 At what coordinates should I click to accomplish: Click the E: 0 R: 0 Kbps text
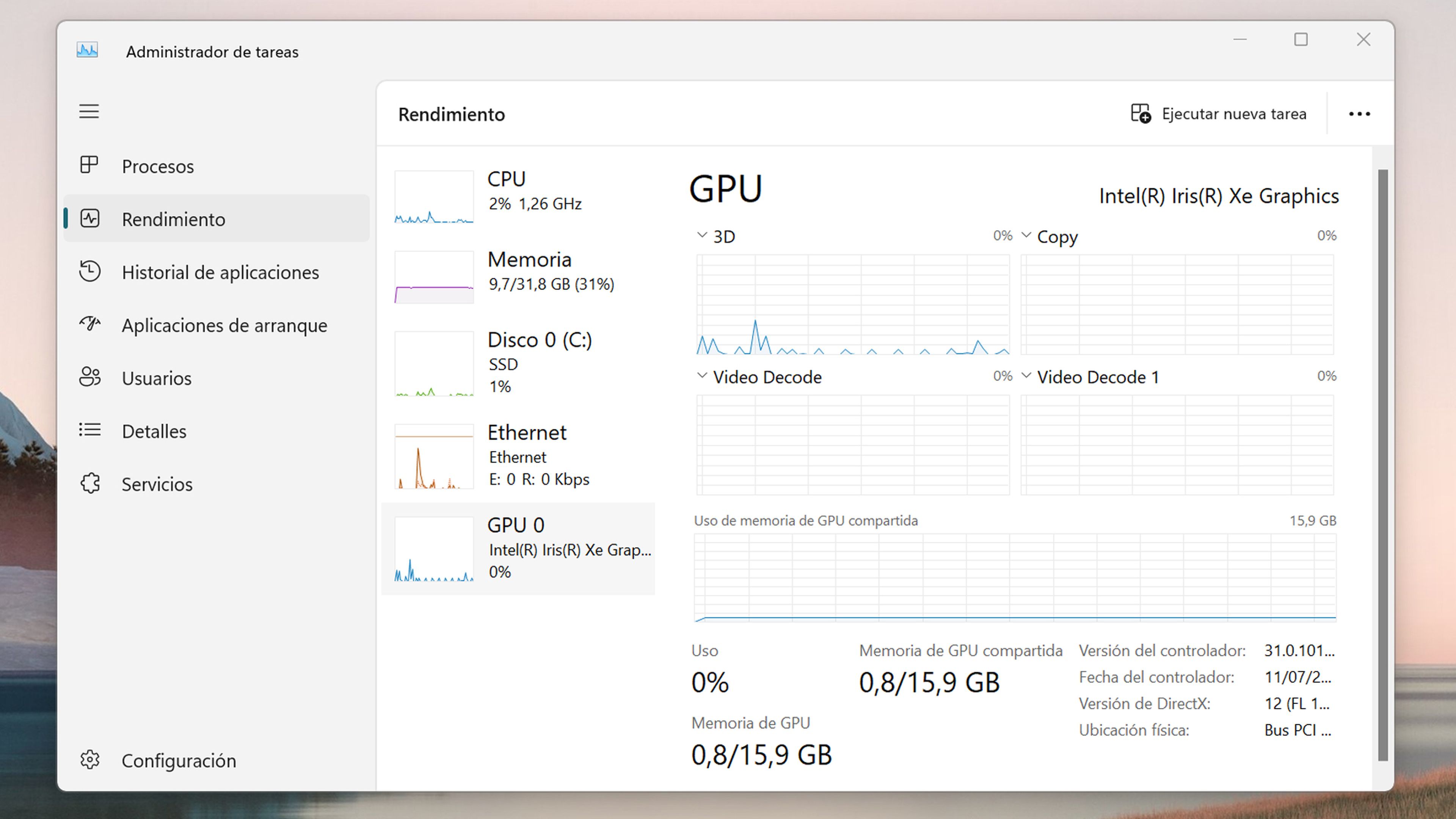click(x=539, y=479)
